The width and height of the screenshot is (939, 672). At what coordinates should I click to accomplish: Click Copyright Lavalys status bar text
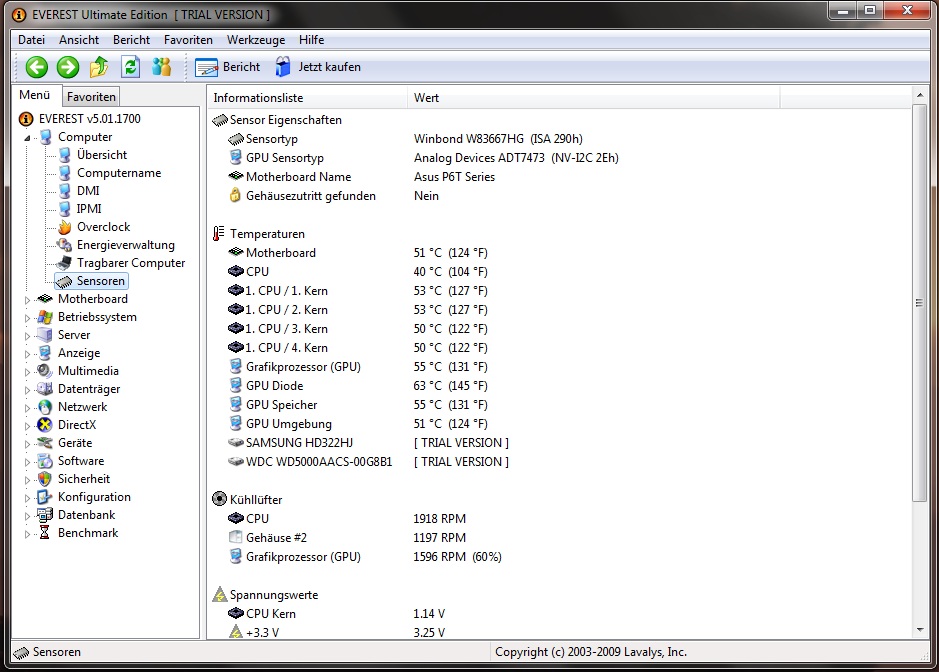pos(590,652)
